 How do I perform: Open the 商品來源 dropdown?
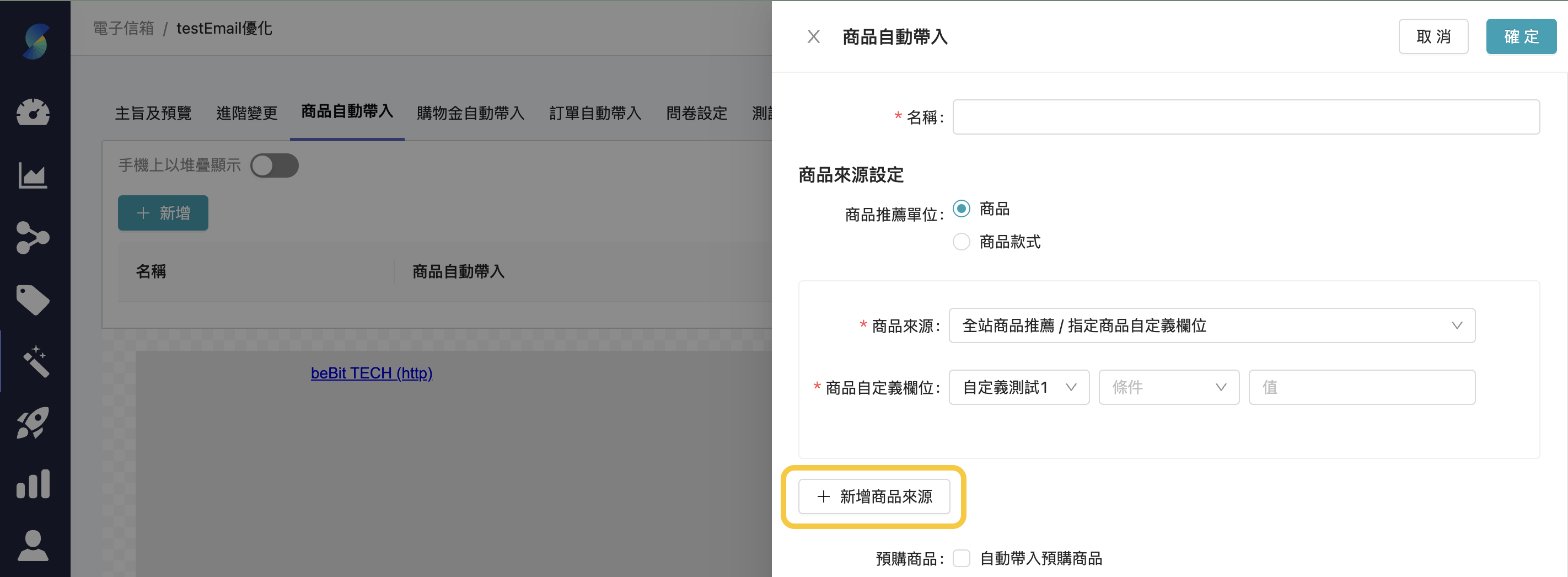(x=1211, y=325)
